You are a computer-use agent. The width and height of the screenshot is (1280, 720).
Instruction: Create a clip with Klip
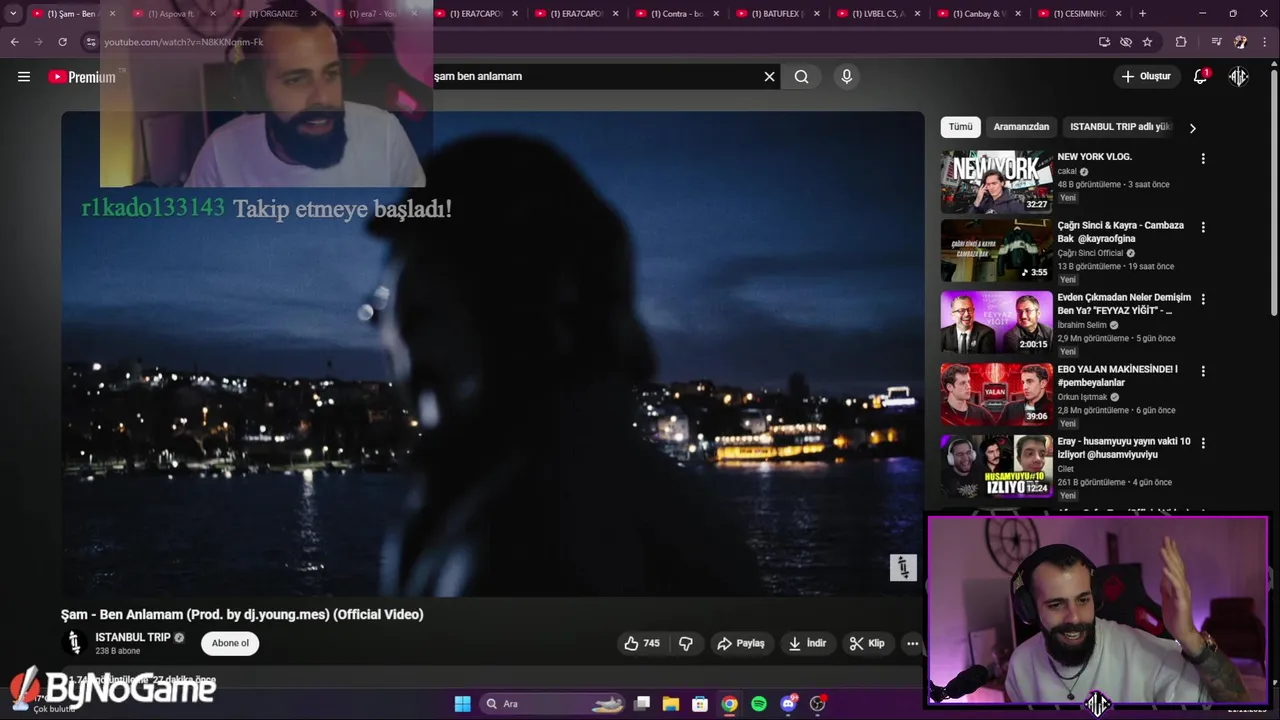[867, 643]
